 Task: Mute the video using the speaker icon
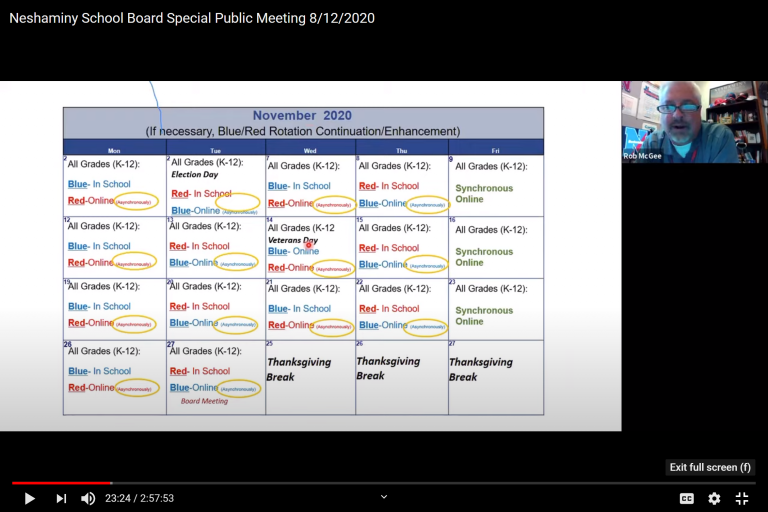click(88, 498)
